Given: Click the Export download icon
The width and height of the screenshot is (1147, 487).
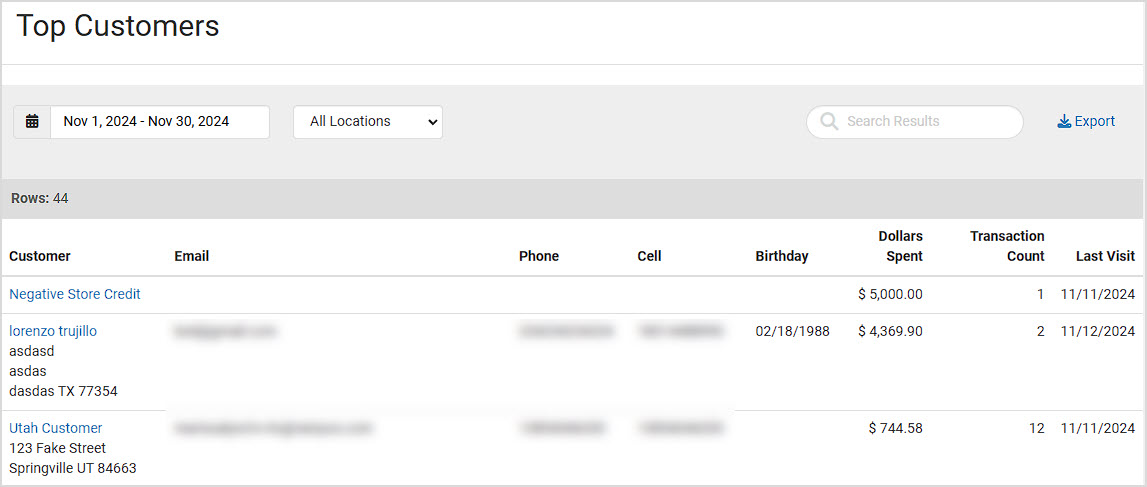Looking at the screenshot, I should click(x=1064, y=121).
